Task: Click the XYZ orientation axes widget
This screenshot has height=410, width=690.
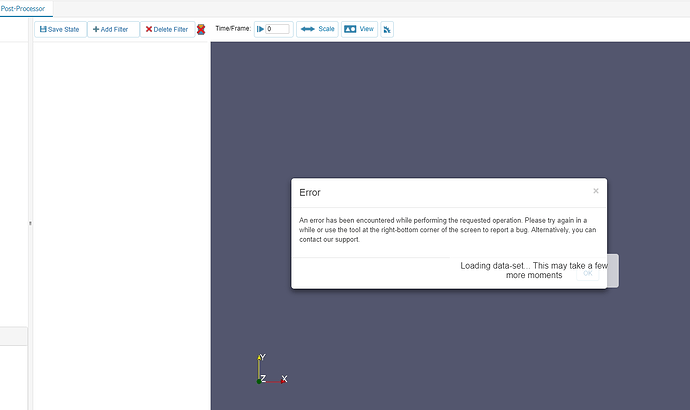Action: pyautogui.click(x=272, y=369)
